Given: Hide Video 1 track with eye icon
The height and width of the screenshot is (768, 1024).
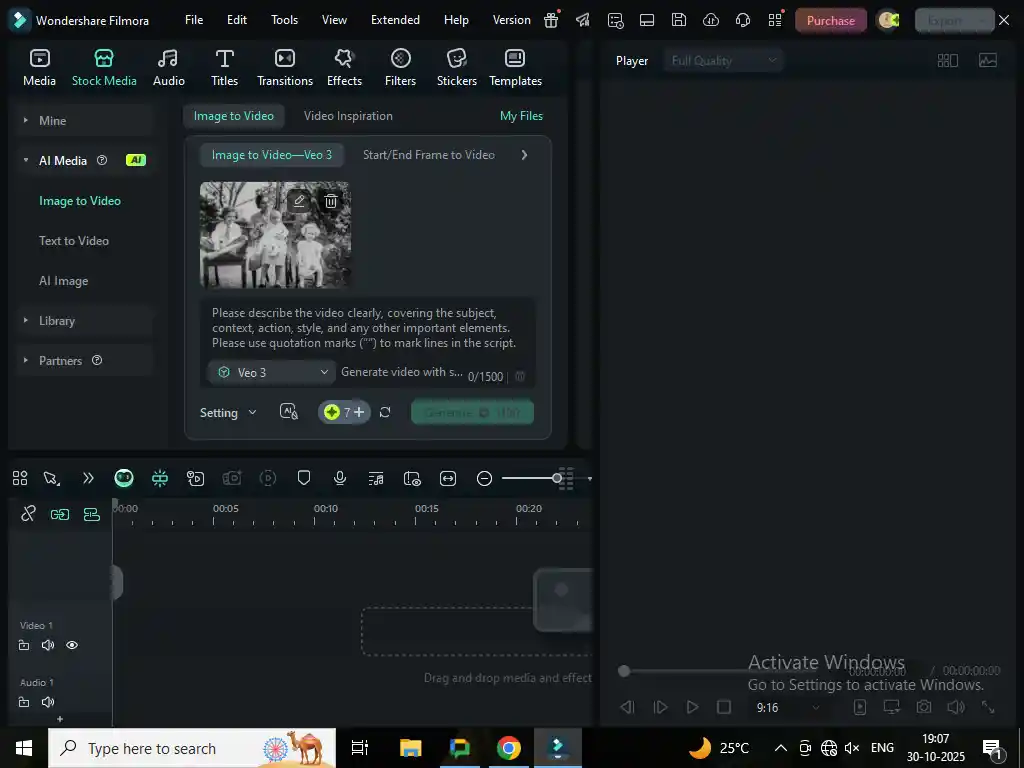Looking at the screenshot, I should pyautogui.click(x=72, y=645).
